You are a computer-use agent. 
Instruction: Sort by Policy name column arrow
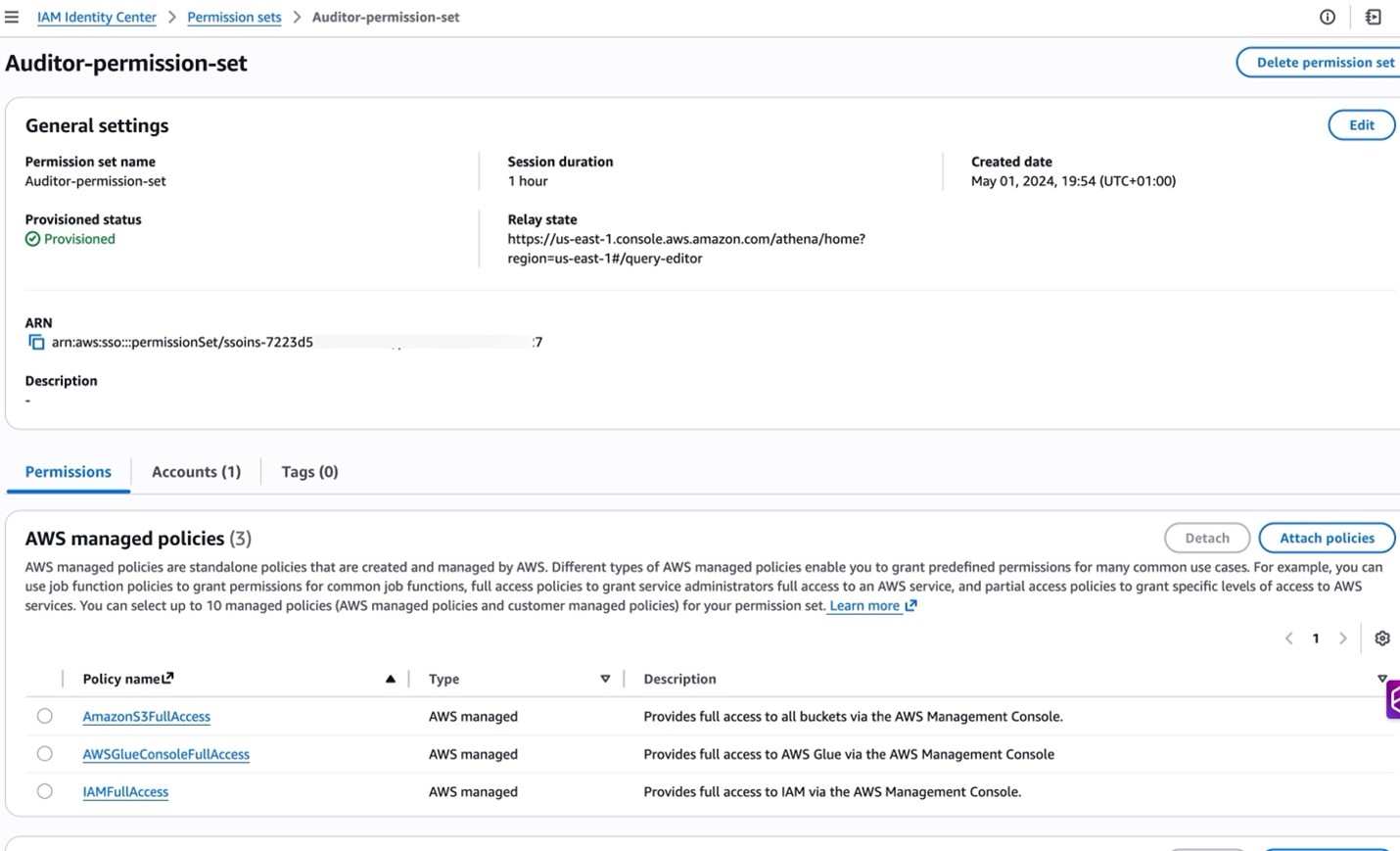click(x=390, y=679)
